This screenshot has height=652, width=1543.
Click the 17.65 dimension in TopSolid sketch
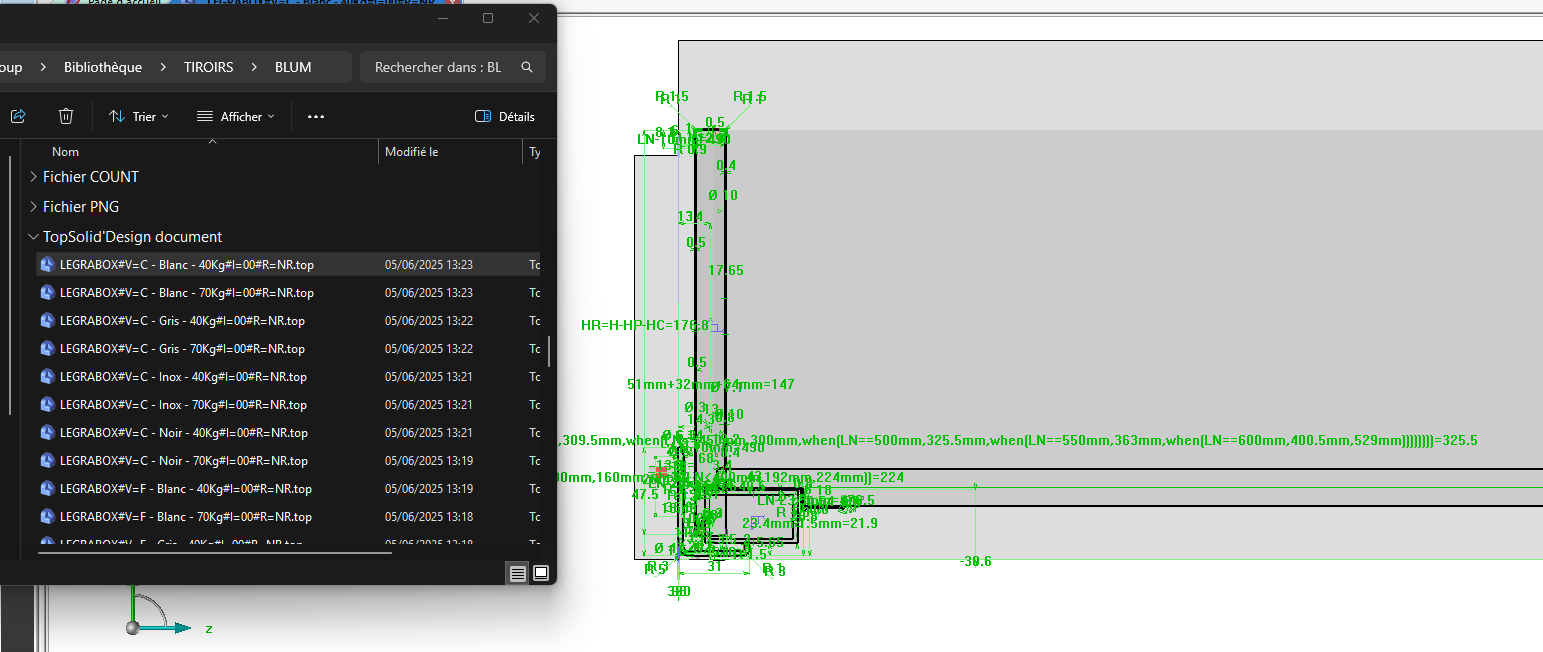[726, 270]
